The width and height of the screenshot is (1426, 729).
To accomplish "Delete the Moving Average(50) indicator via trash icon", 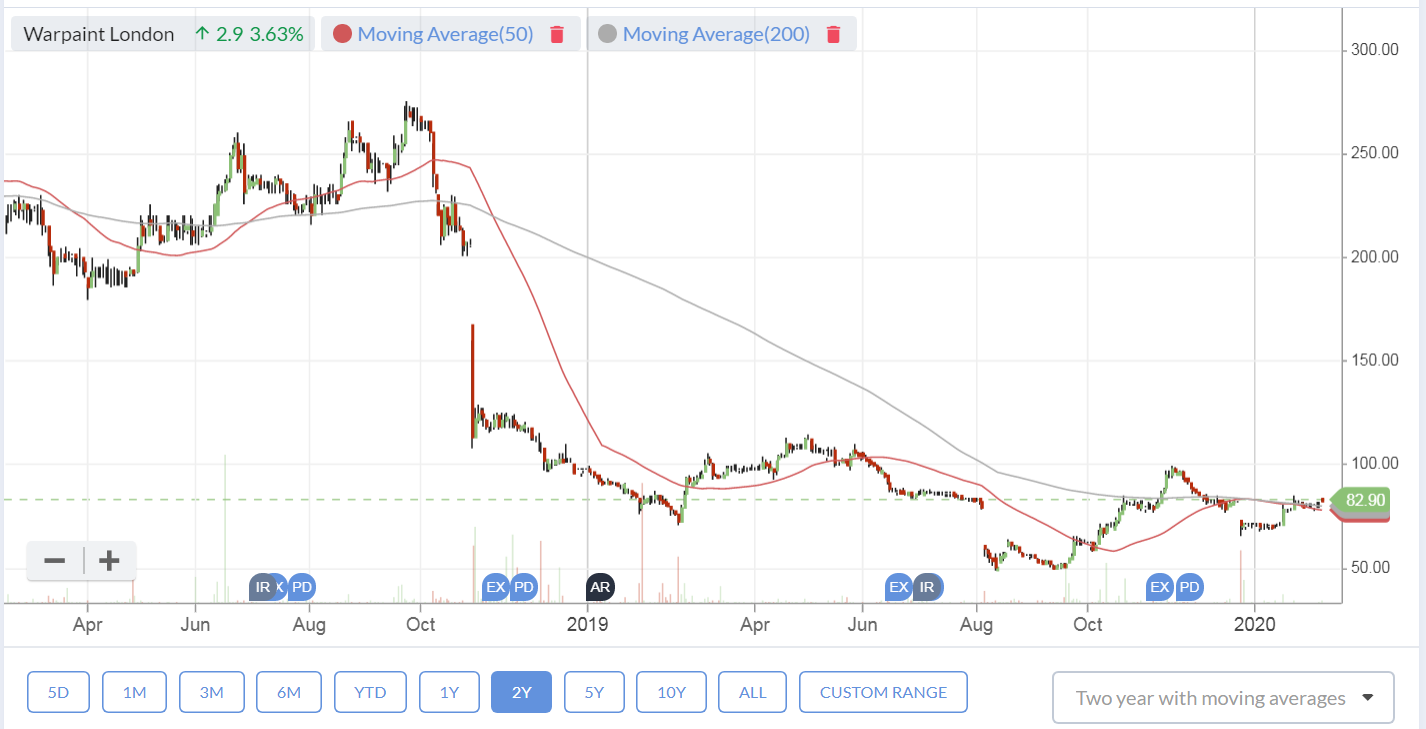I will 557,35.
